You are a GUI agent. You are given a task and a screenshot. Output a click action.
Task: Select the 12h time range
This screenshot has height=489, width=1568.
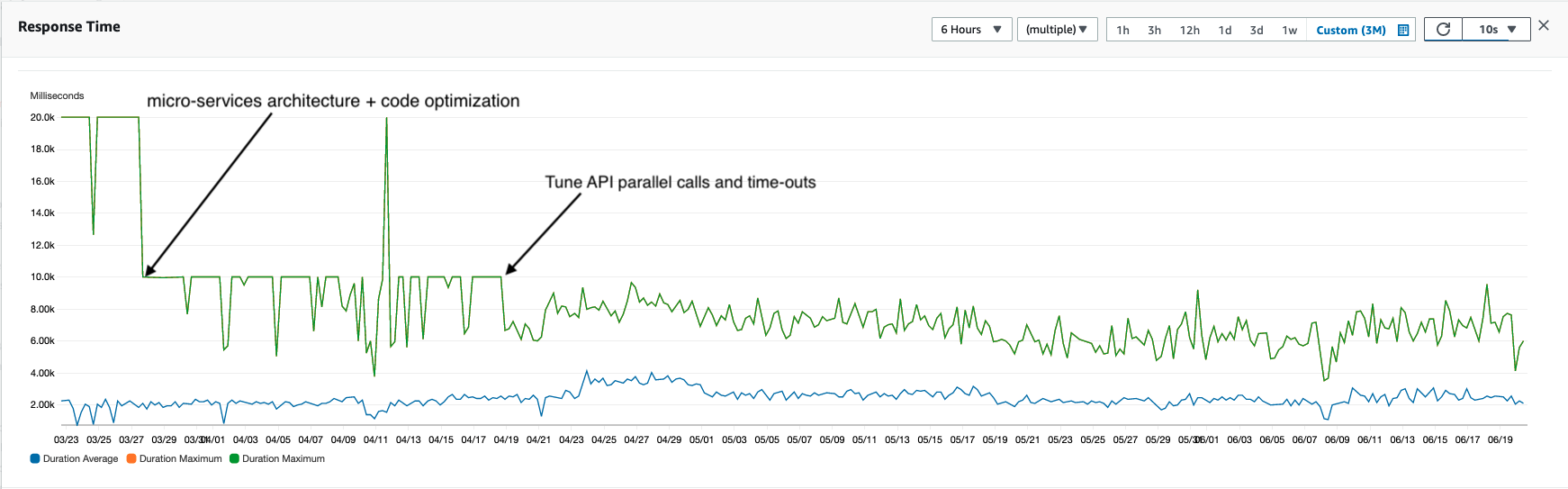pyautogui.click(x=1190, y=30)
